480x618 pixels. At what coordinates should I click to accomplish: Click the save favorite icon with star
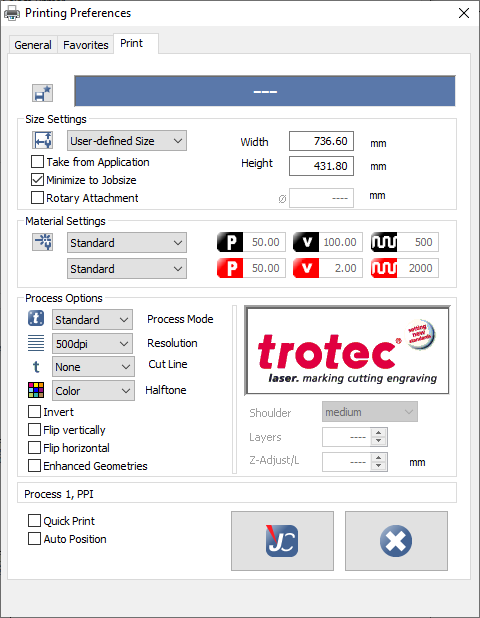point(42,93)
